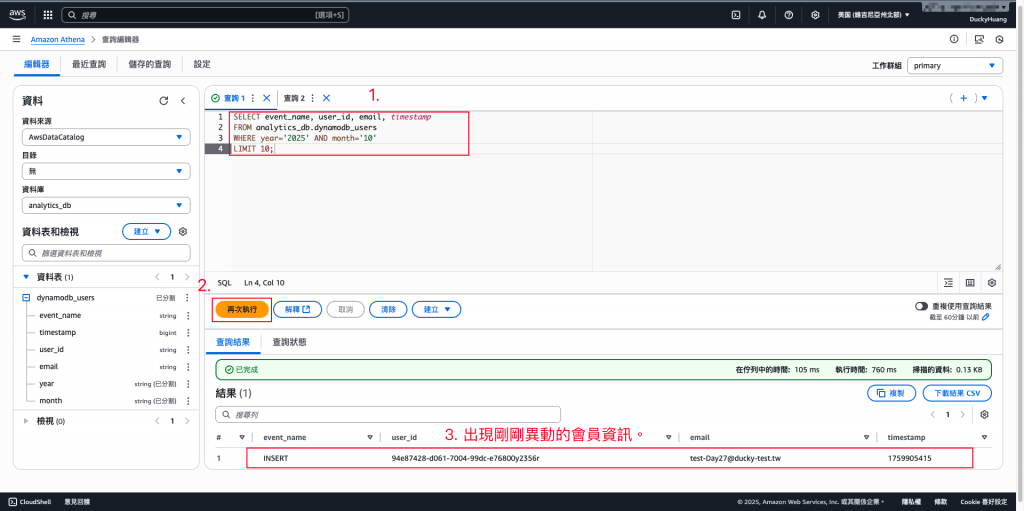Open CloudShell icon in top bar

[736, 15]
